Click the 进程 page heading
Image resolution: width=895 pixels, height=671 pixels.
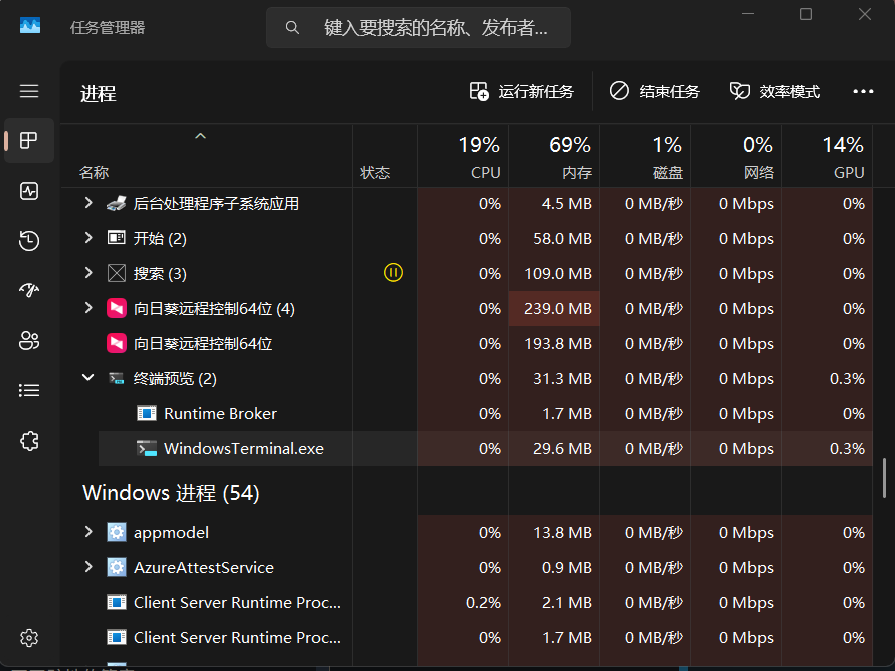coord(98,94)
